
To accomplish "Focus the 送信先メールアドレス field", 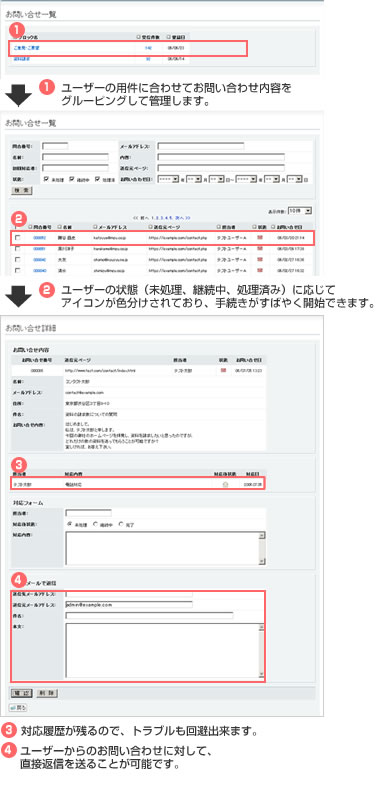I will point(129,595).
